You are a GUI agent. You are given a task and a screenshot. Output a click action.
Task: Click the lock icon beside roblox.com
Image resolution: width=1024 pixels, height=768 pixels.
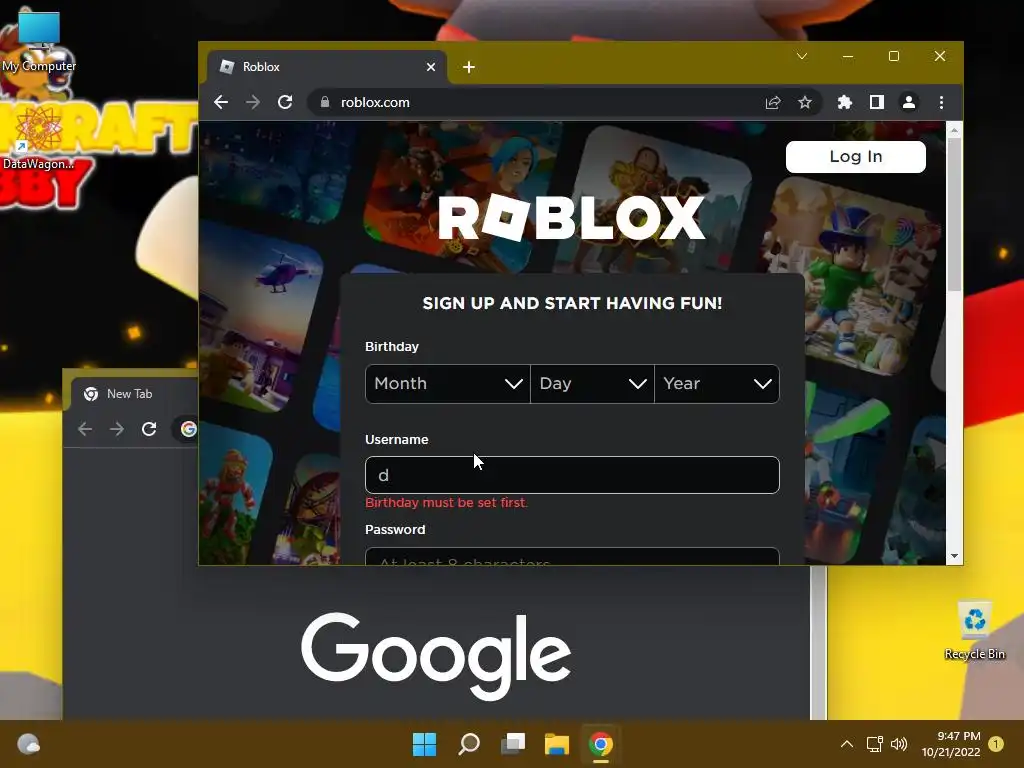[325, 103]
